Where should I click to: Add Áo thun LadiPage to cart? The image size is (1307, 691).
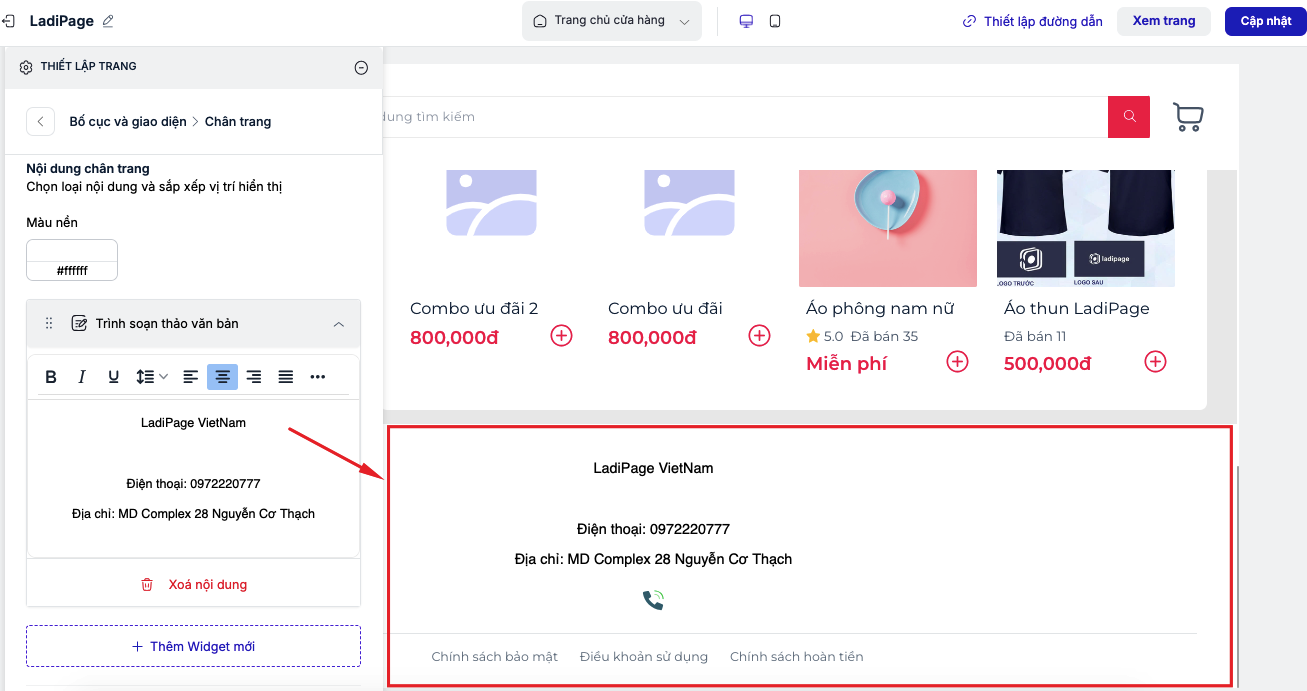[1156, 362]
